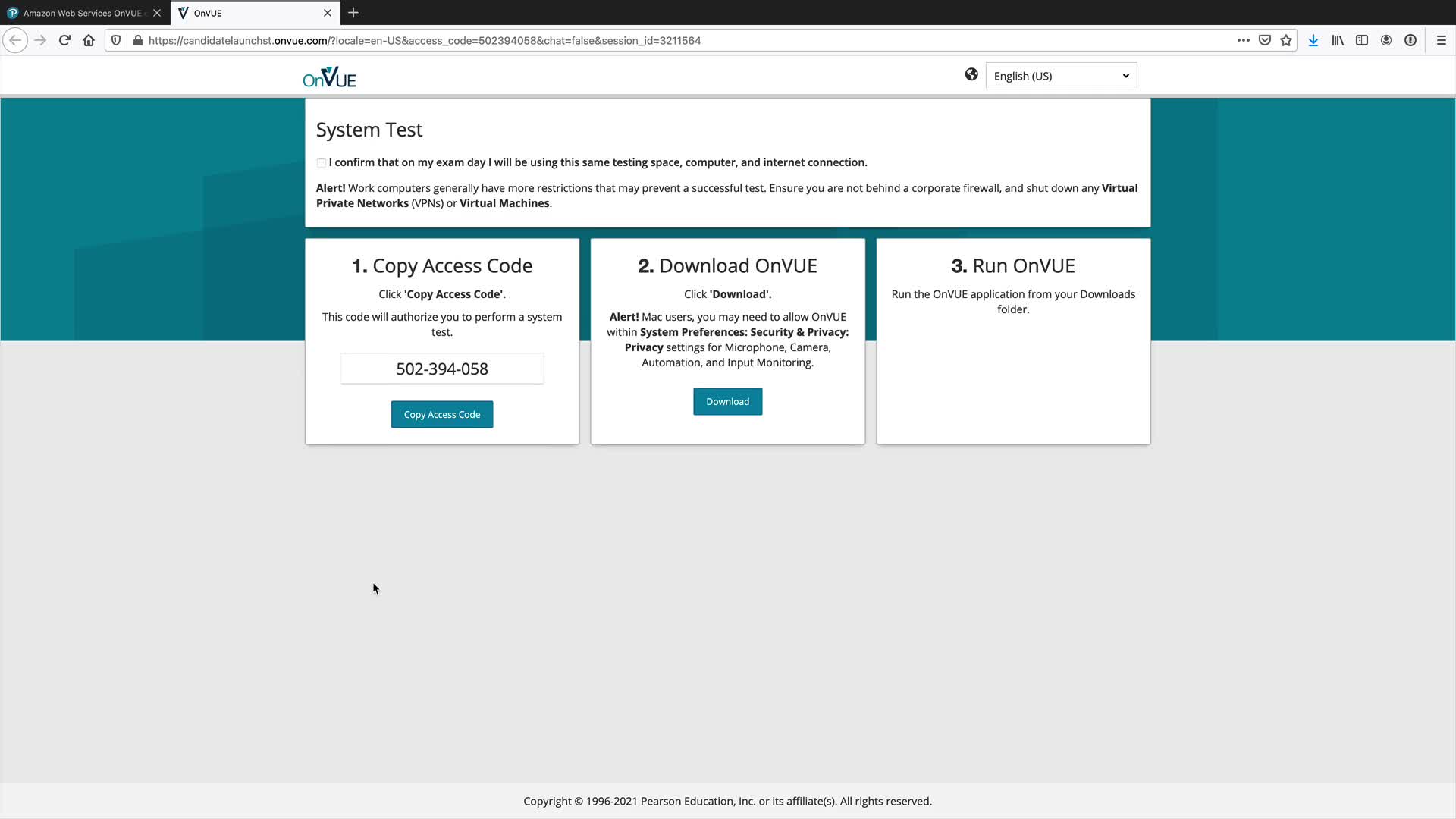This screenshot has width=1456, height=819.
Task: Click the access code field 502-394-058
Action: click(442, 369)
